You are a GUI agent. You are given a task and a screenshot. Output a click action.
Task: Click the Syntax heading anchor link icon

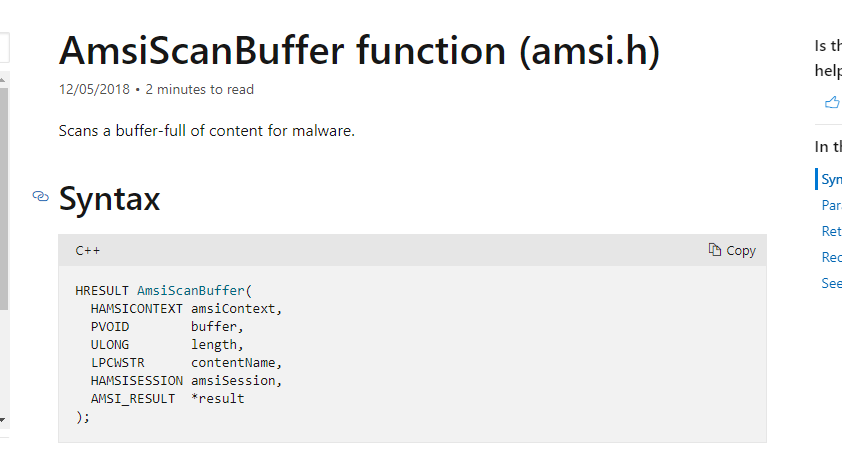[x=40, y=197]
